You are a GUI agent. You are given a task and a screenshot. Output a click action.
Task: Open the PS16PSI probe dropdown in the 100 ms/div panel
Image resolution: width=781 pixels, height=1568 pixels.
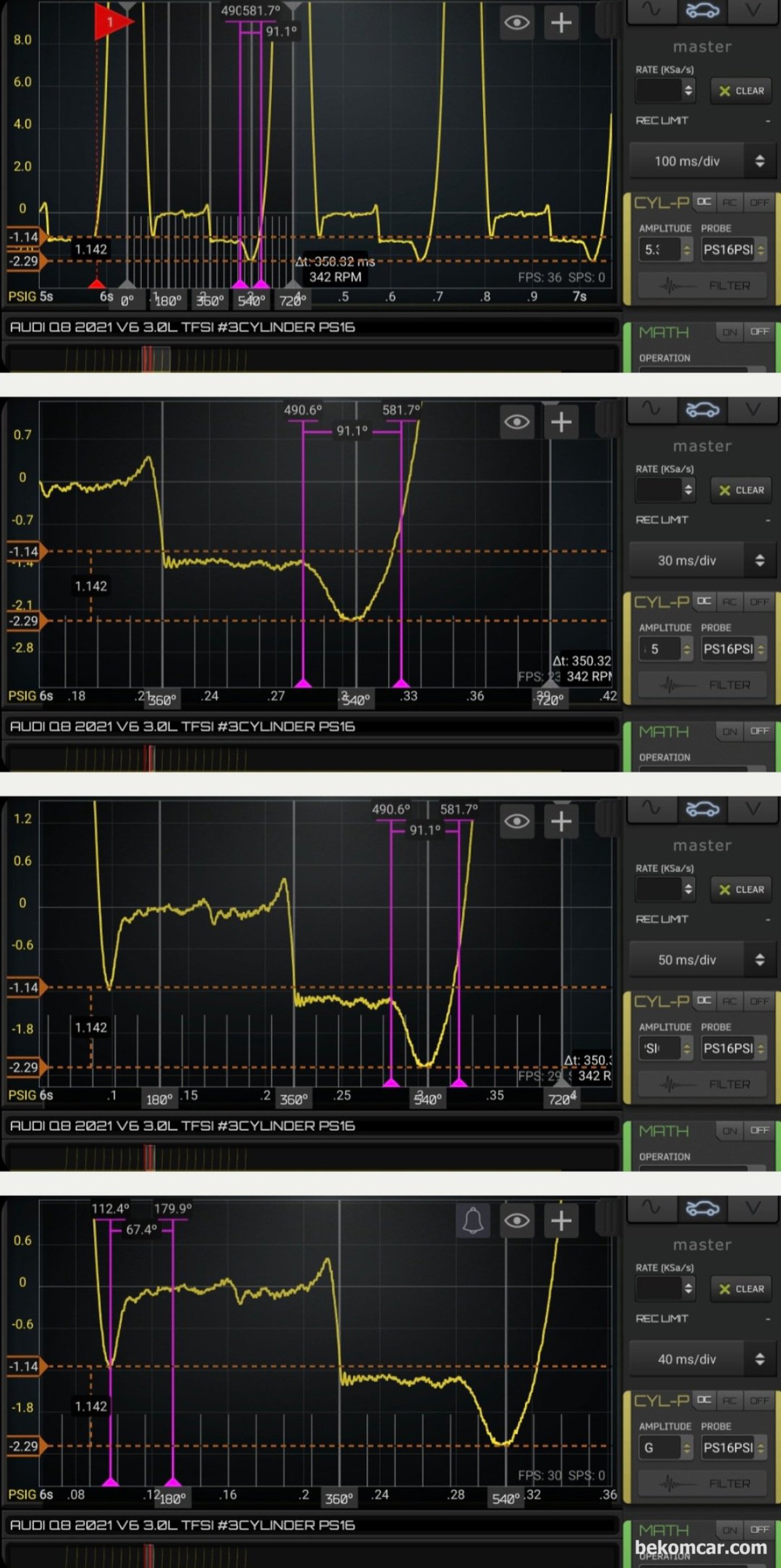click(x=734, y=250)
